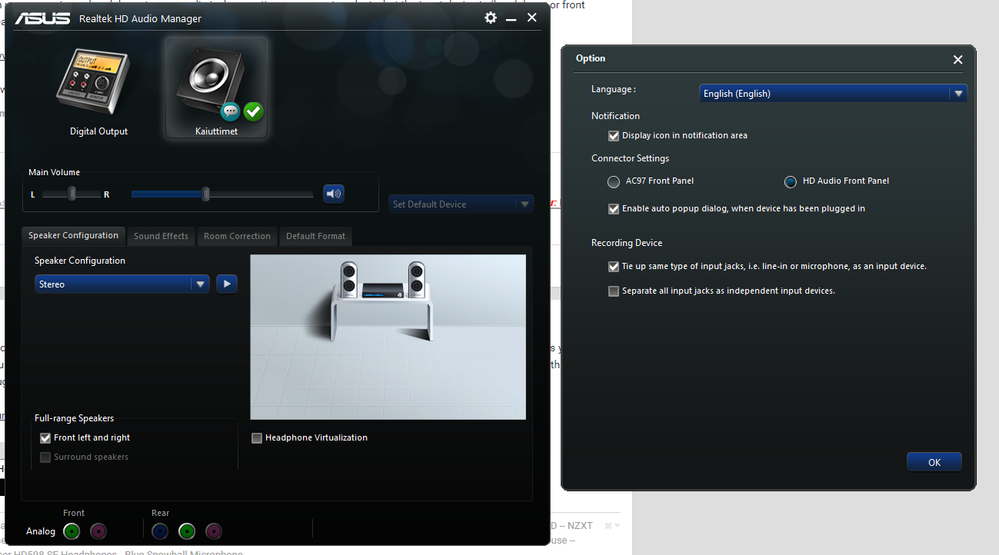999x555 pixels.
Task: Close the Option dialog with X
Action: 958,59
